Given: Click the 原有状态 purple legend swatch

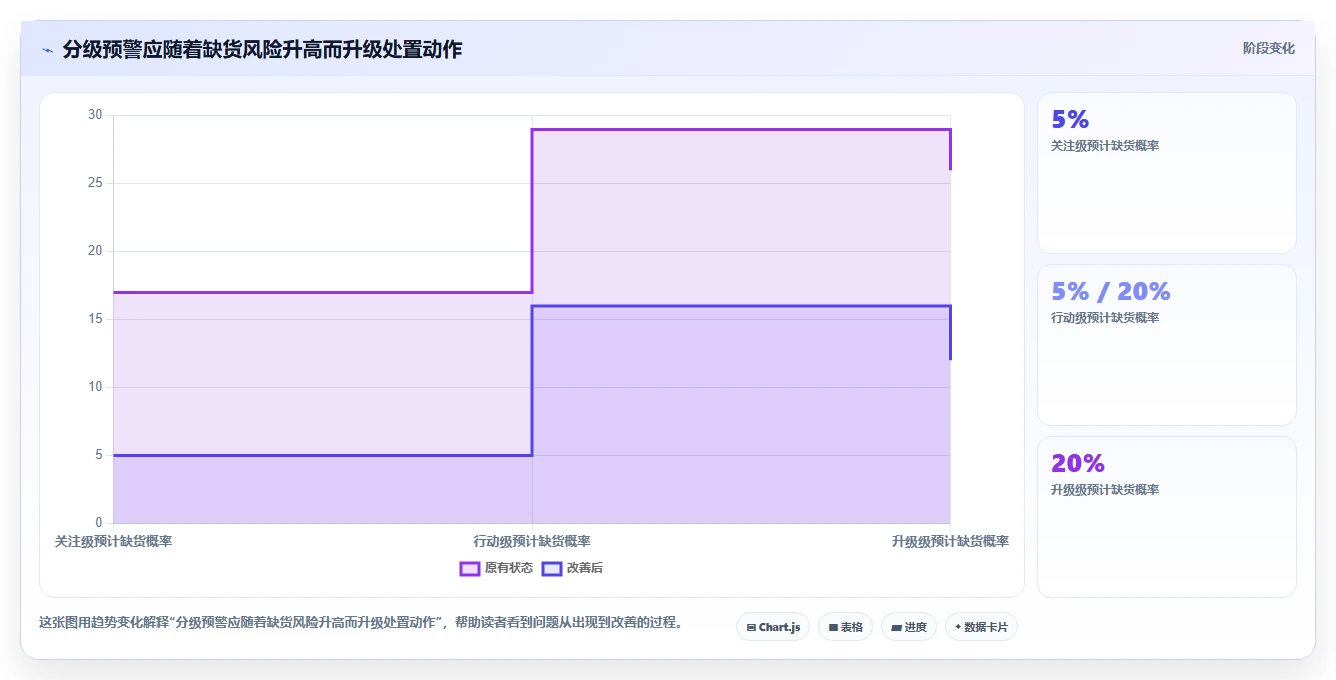Looking at the screenshot, I should (x=470, y=568).
